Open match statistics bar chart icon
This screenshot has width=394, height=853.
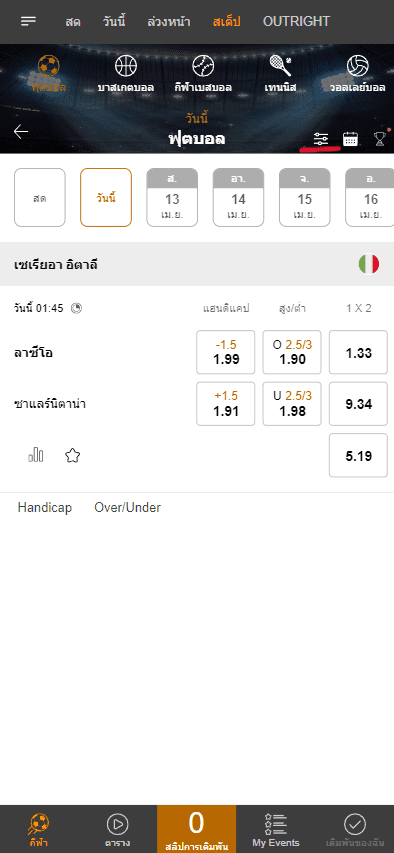(x=36, y=455)
